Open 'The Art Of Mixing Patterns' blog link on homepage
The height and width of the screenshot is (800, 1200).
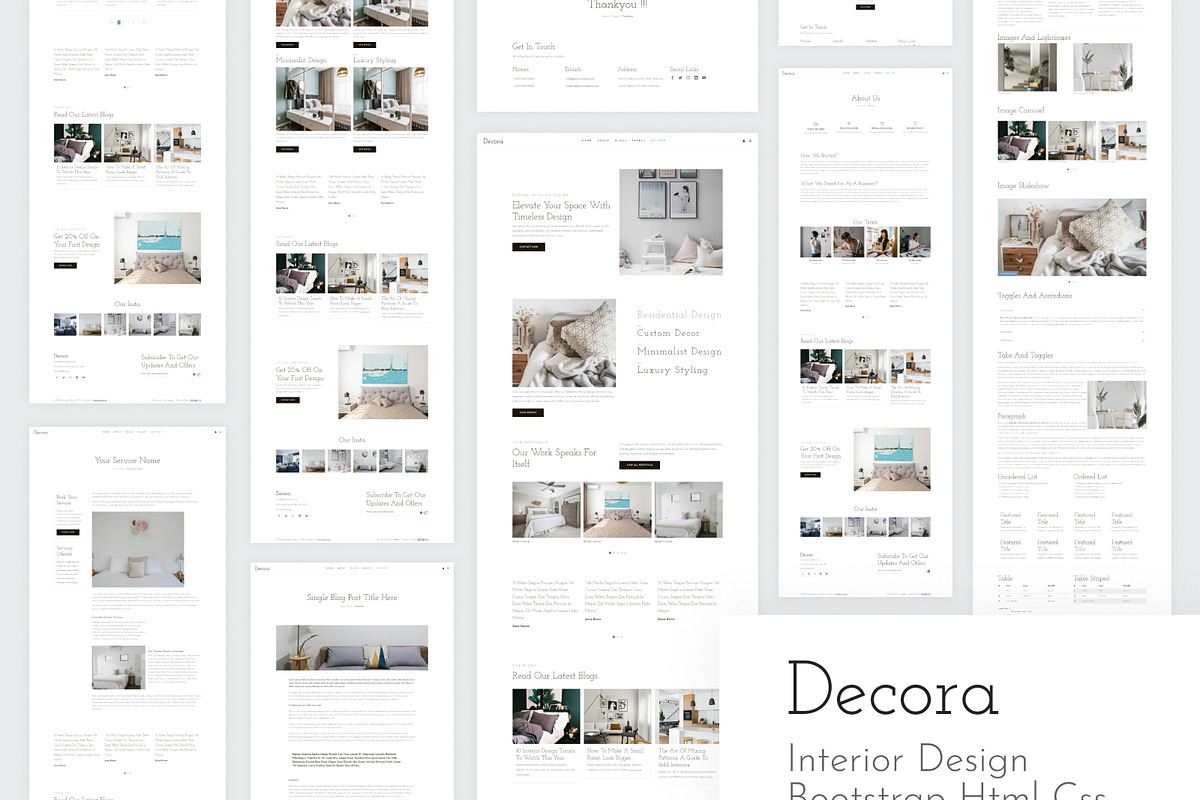(x=683, y=757)
